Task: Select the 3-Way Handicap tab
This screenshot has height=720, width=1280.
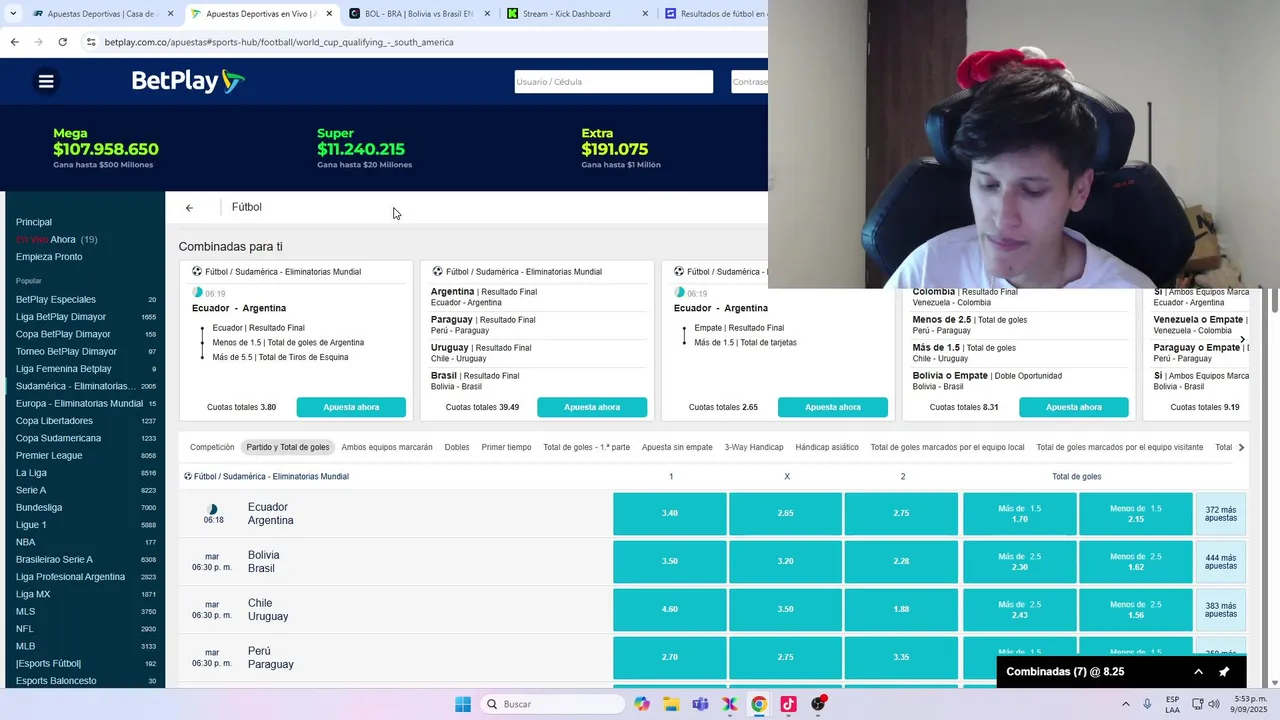Action: pyautogui.click(x=754, y=447)
